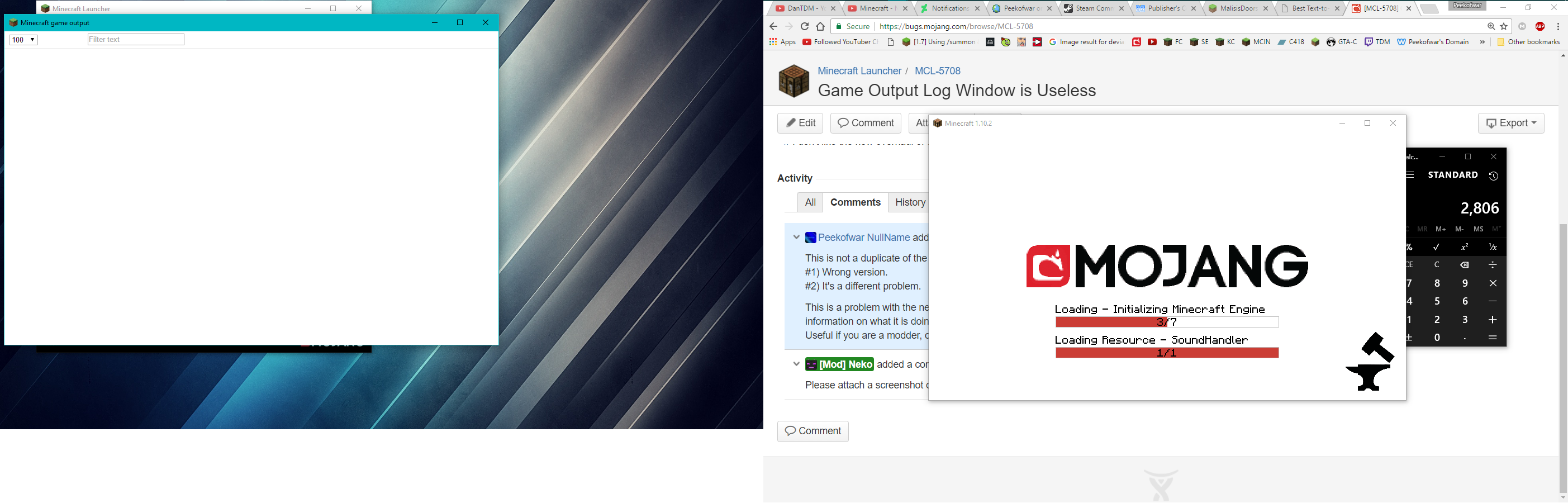Reload the bugs.mojang.com page
This screenshot has height=503, width=1568.
pos(805,26)
